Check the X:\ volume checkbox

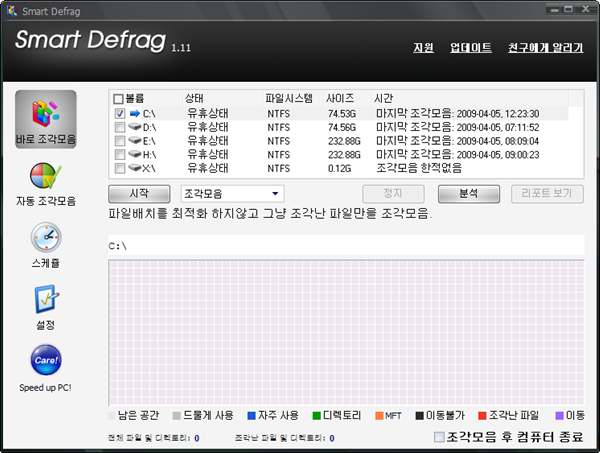tap(120, 168)
